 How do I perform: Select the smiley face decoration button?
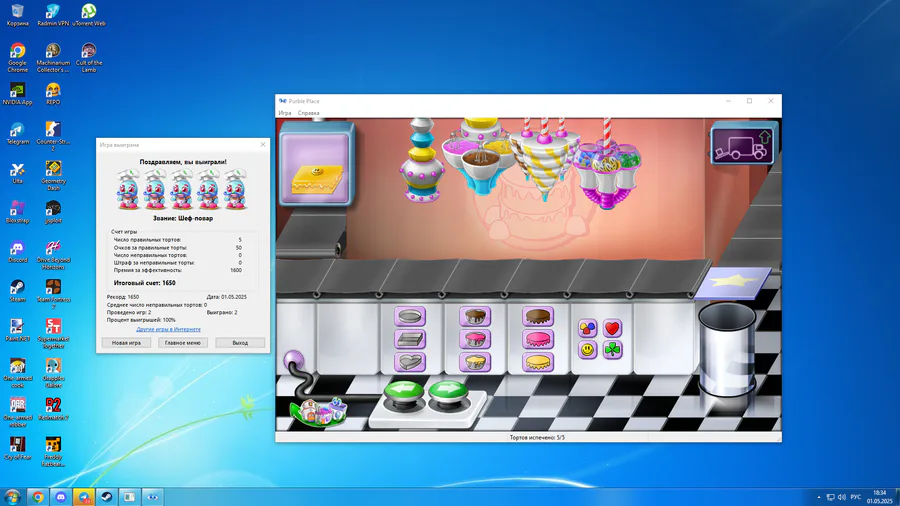(588, 349)
